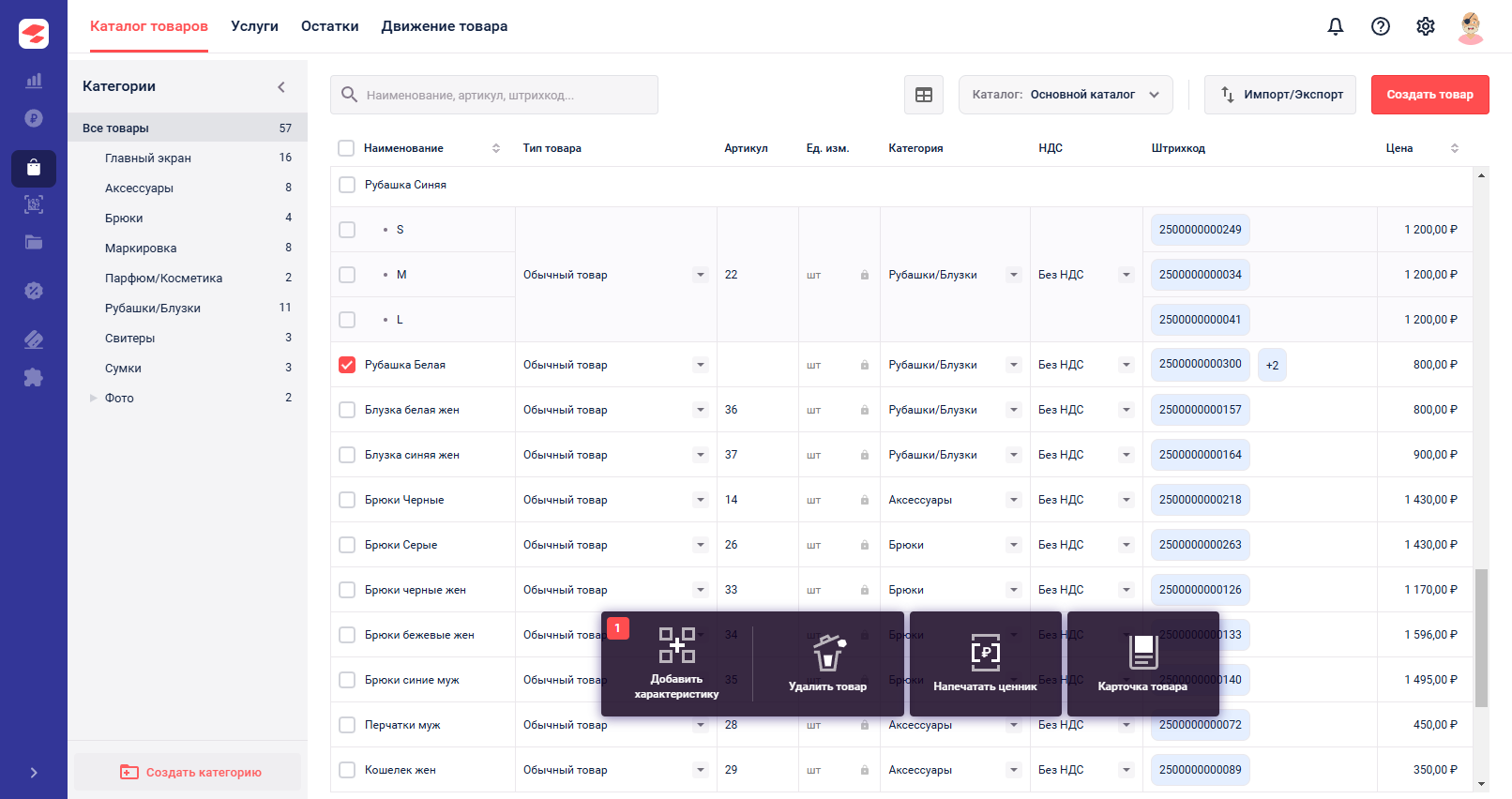
Task: Toggle the select-all checkbox in table header
Action: (346, 148)
